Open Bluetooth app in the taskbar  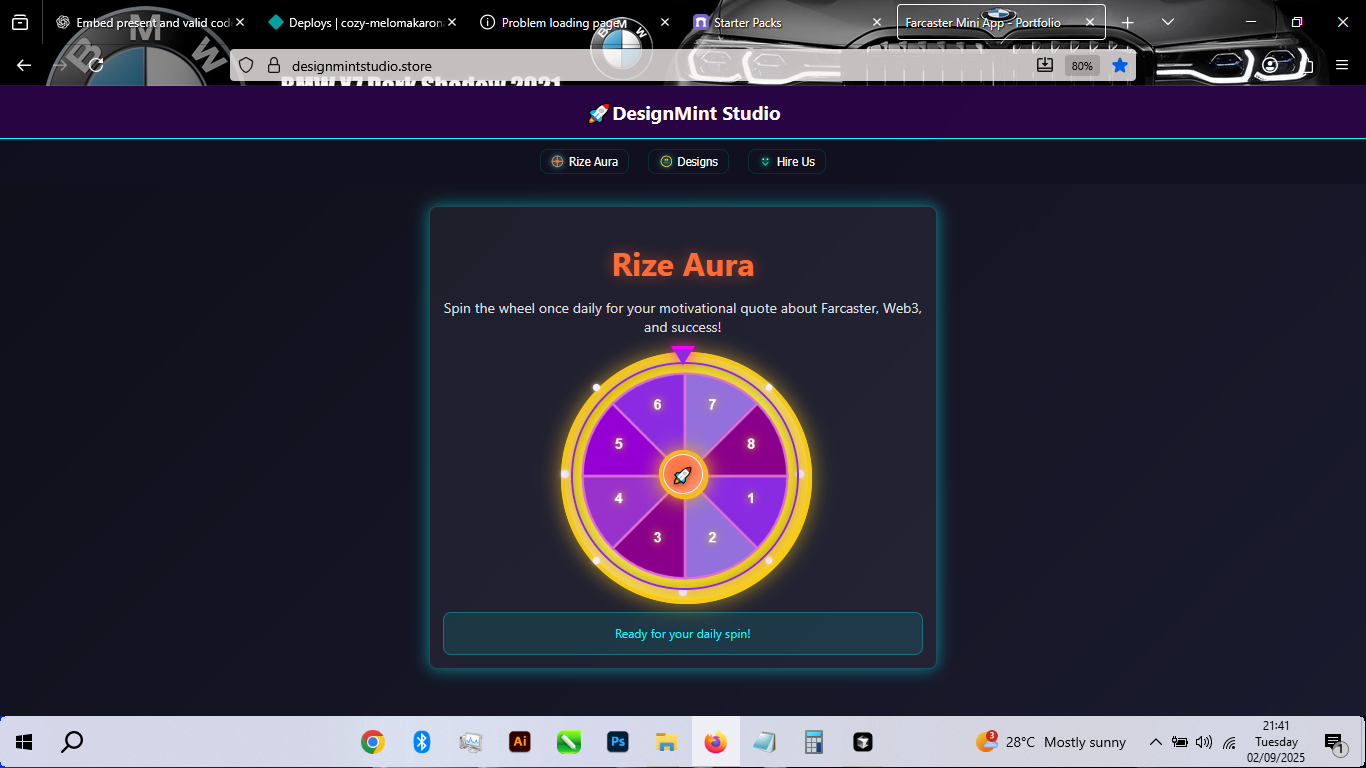click(x=421, y=742)
